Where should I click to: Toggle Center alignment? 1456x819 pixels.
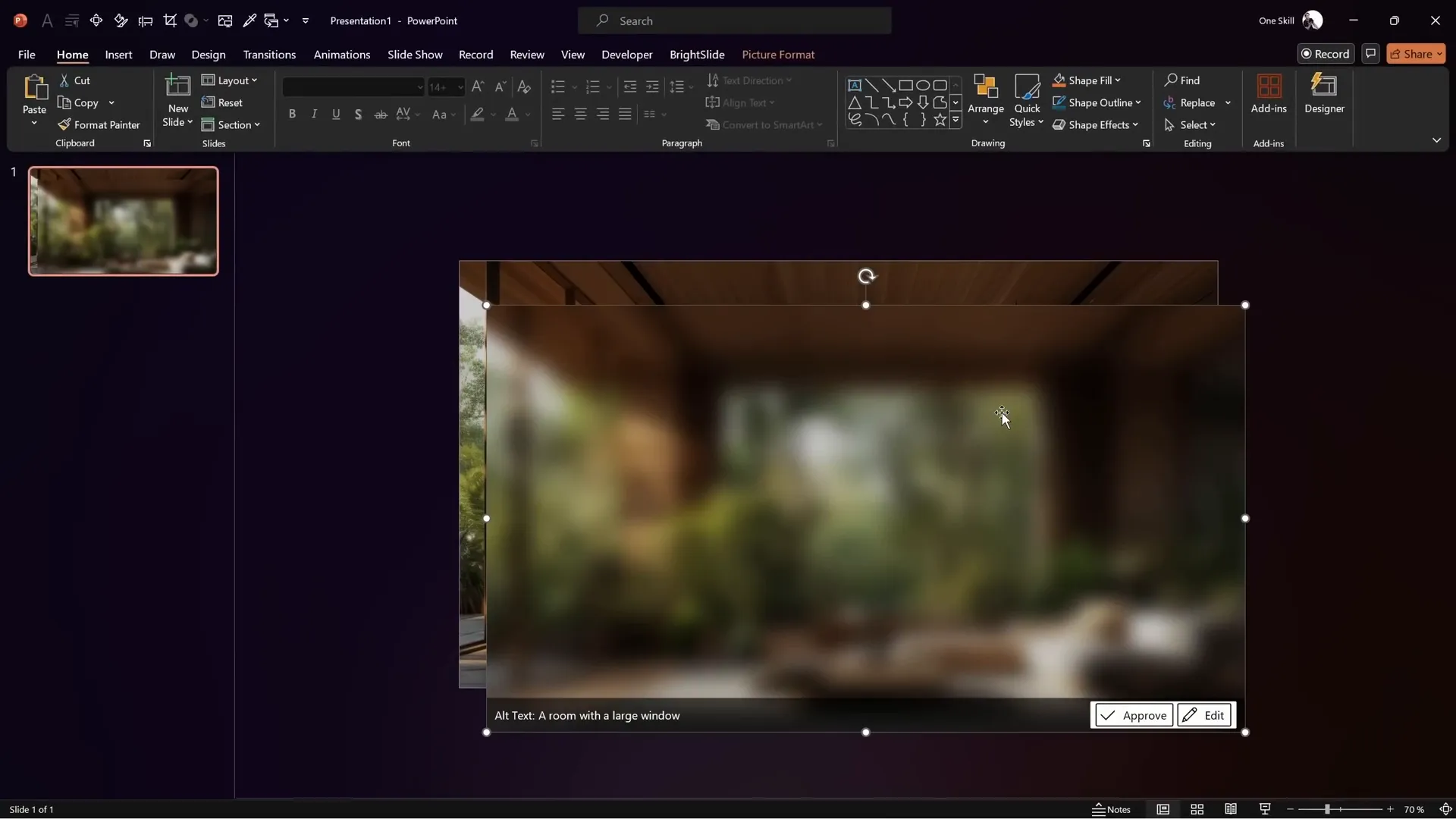(x=580, y=115)
